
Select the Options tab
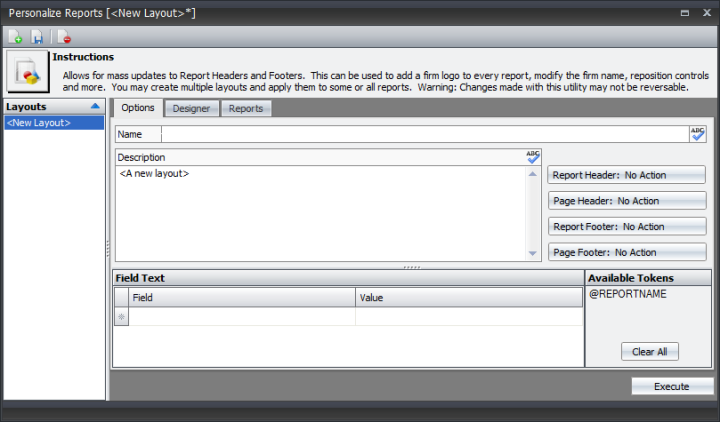pos(137,108)
